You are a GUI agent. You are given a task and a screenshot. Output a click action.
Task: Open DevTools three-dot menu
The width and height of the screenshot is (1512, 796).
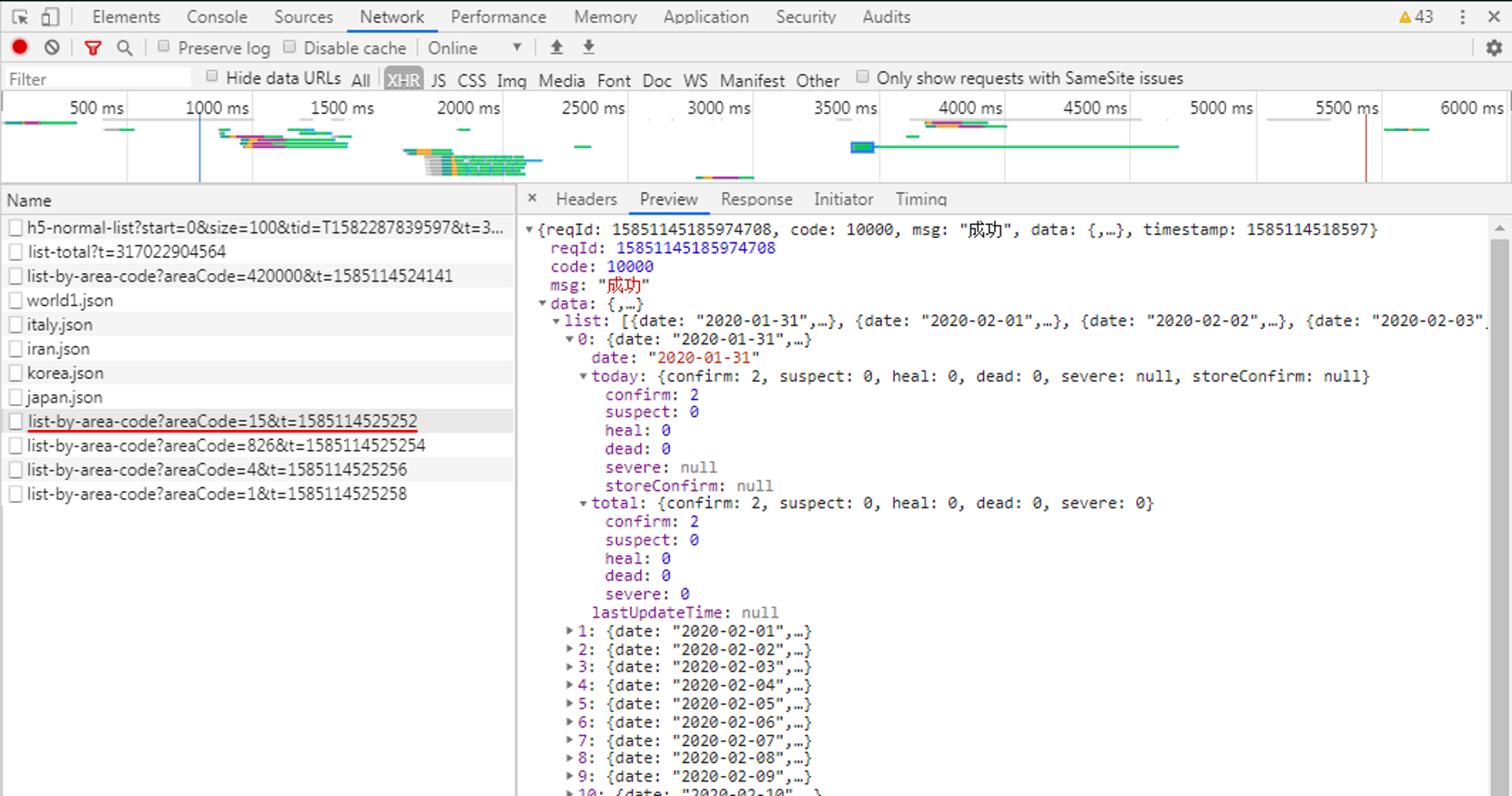(x=1463, y=16)
